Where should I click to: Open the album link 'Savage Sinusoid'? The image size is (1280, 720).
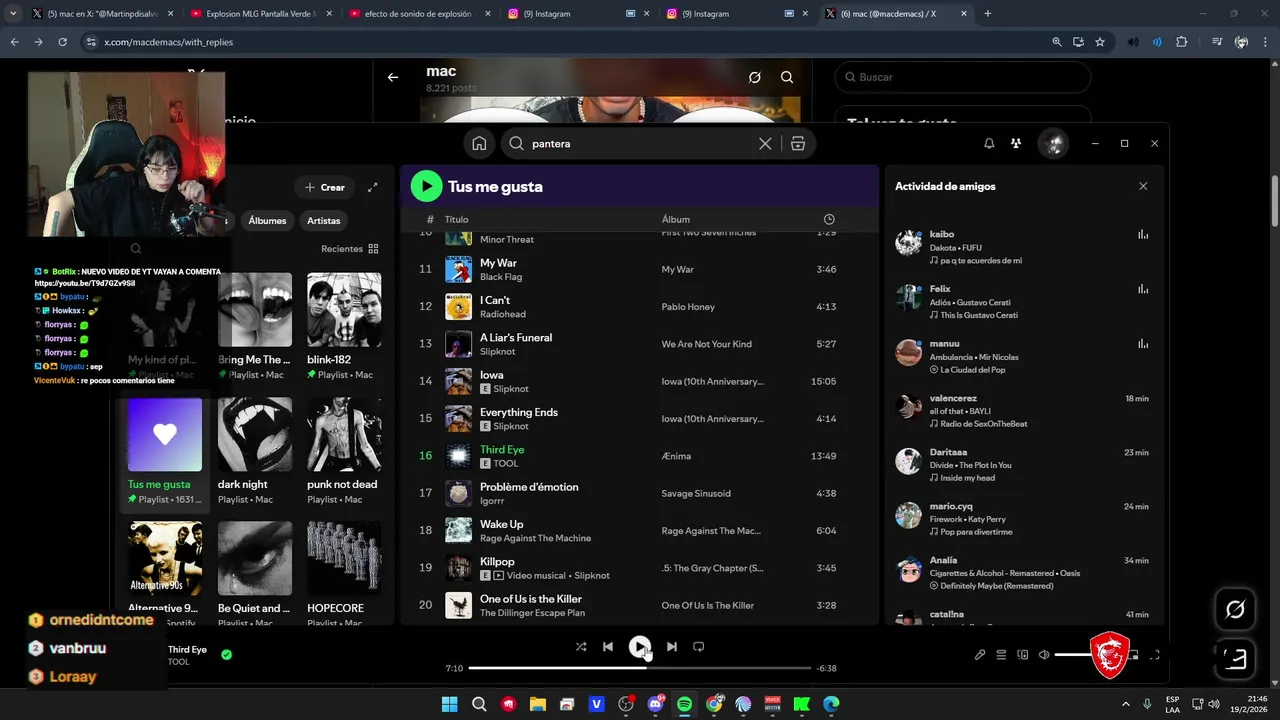[696, 494]
